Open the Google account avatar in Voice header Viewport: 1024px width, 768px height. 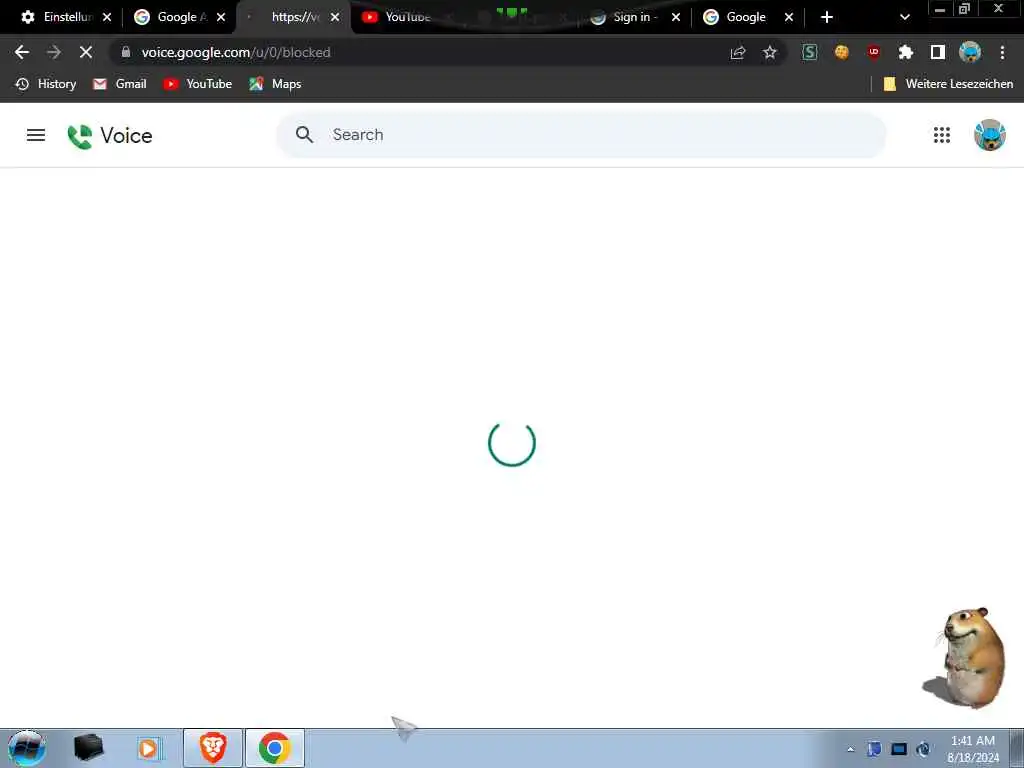click(x=989, y=135)
